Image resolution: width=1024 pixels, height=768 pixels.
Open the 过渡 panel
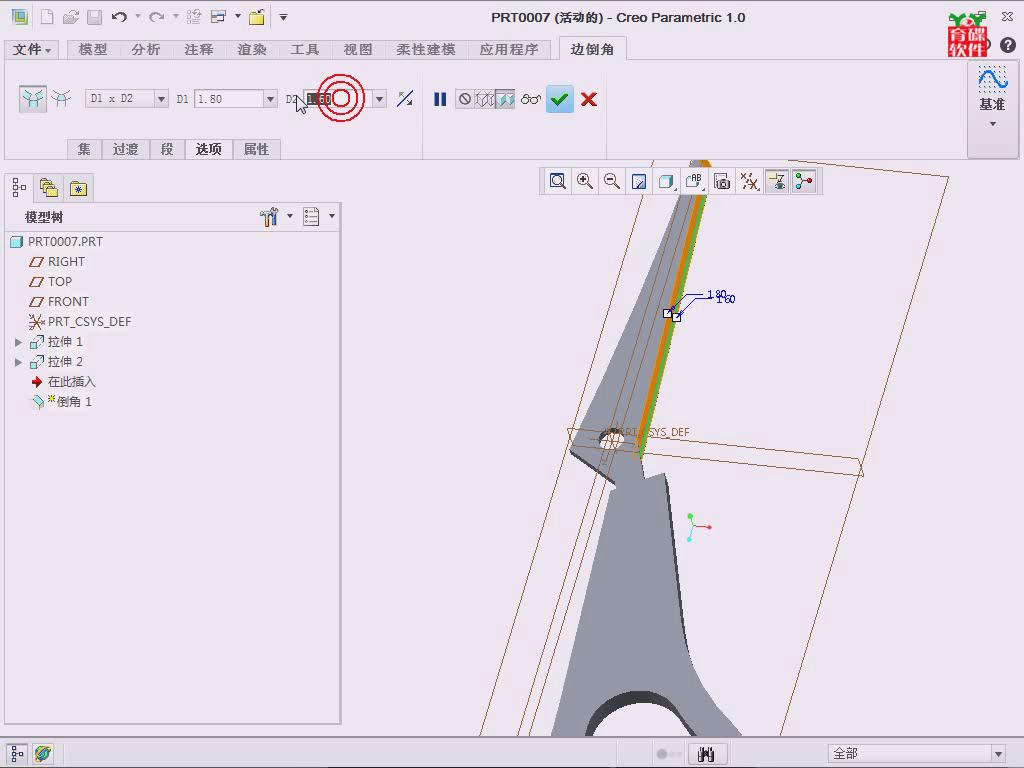tap(125, 149)
